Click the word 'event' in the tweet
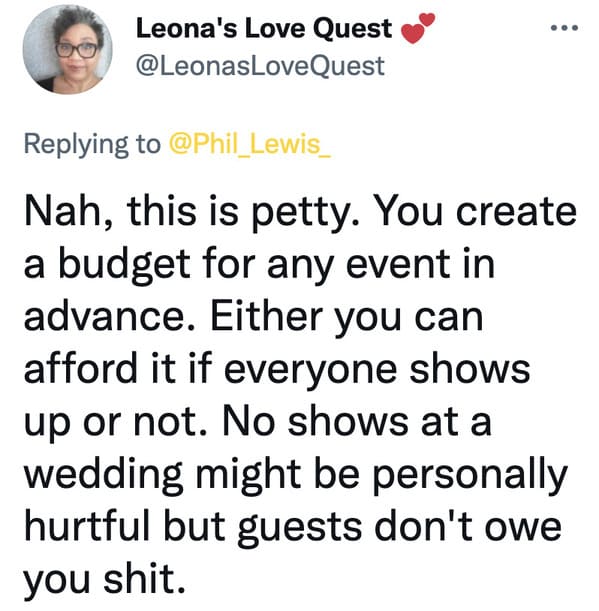This screenshot has width=599, height=611. coord(398,265)
